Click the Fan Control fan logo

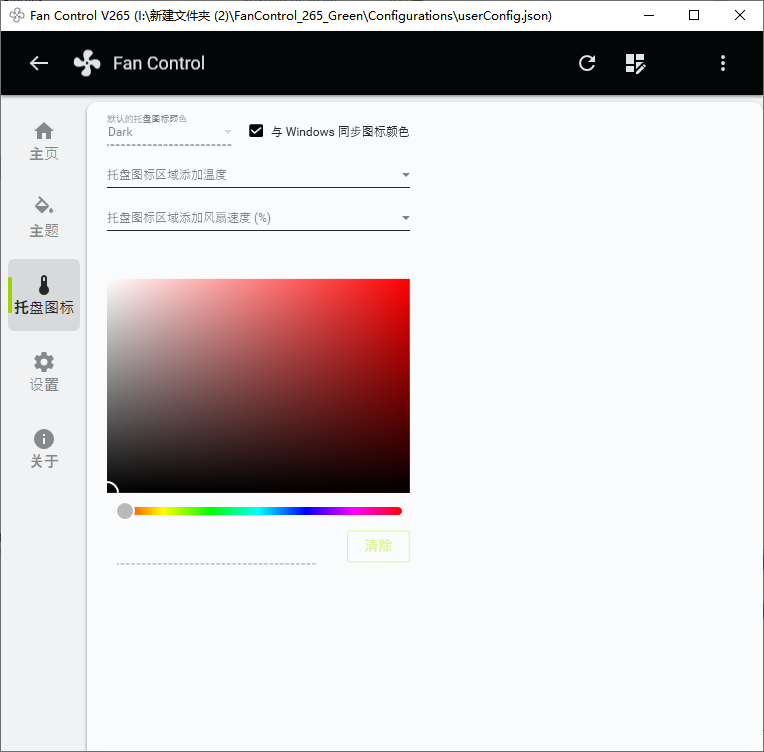click(87, 63)
